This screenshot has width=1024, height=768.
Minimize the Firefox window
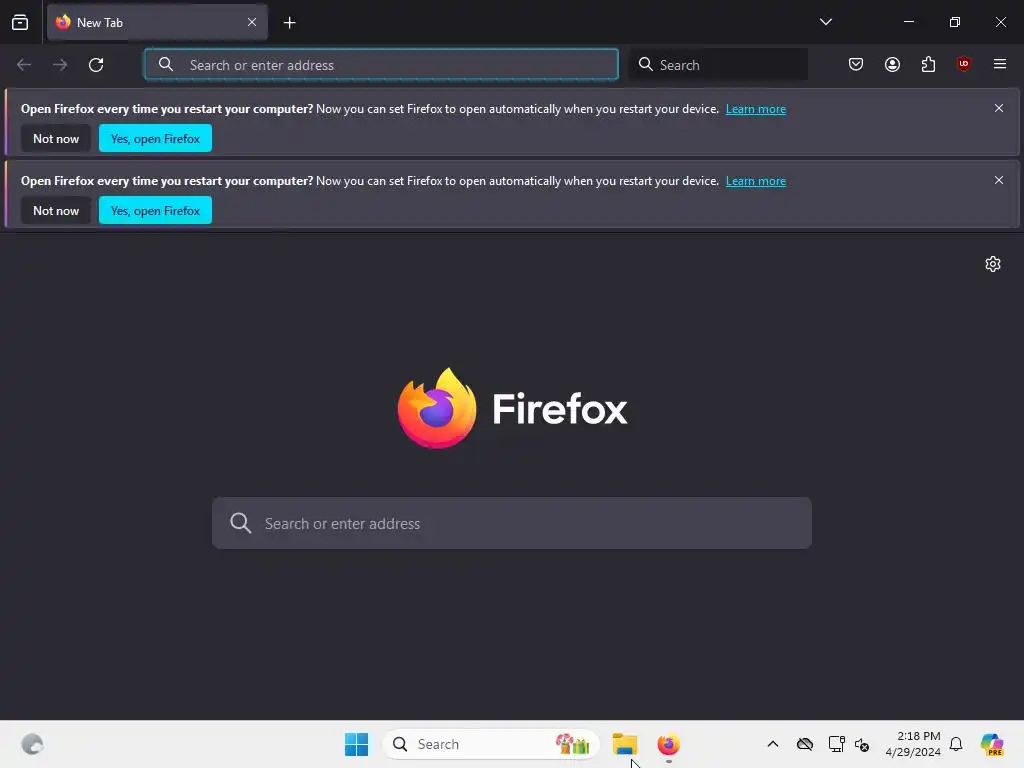point(908,22)
